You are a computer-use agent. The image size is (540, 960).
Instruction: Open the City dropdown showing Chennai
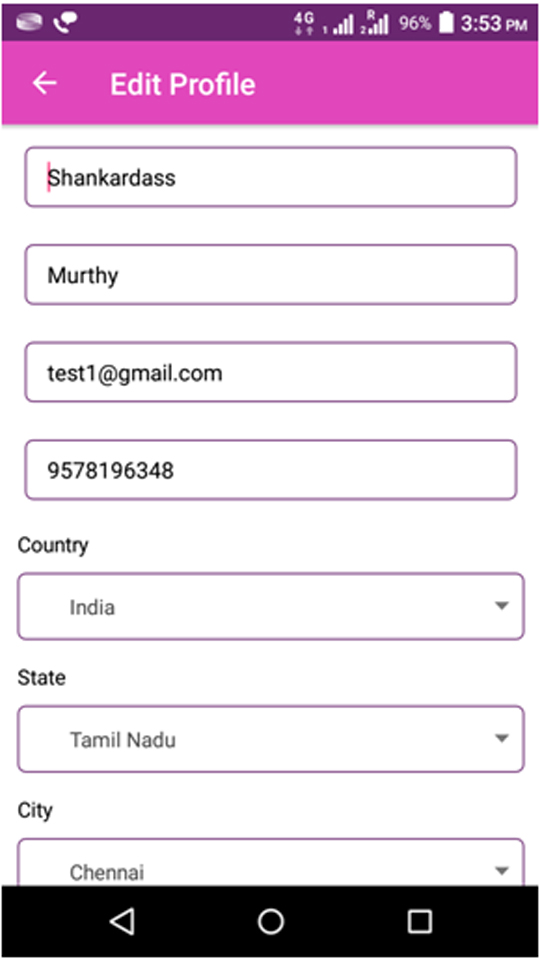pyautogui.click(x=271, y=862)
